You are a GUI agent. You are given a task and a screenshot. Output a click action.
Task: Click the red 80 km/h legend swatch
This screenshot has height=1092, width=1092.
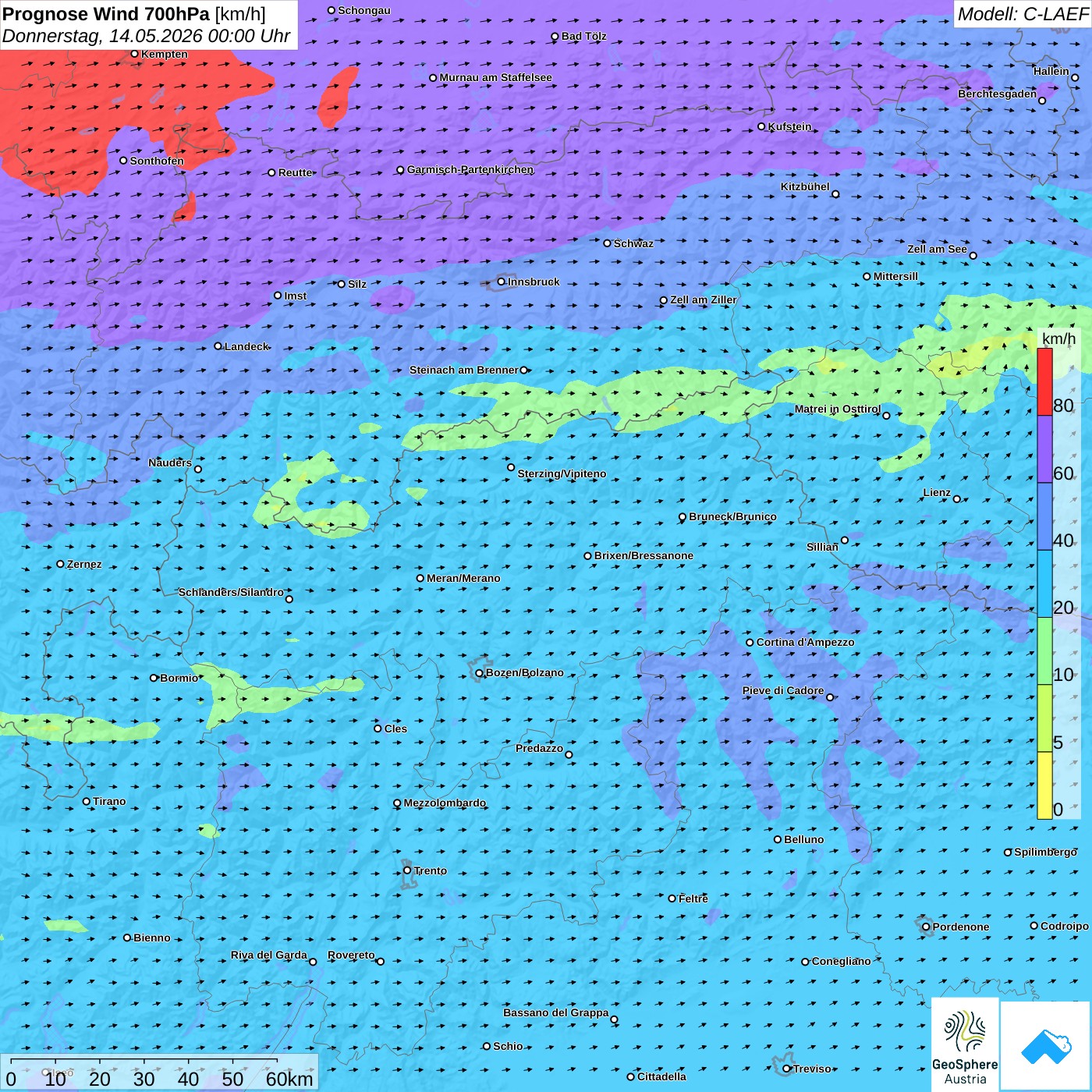[1044, 382]
